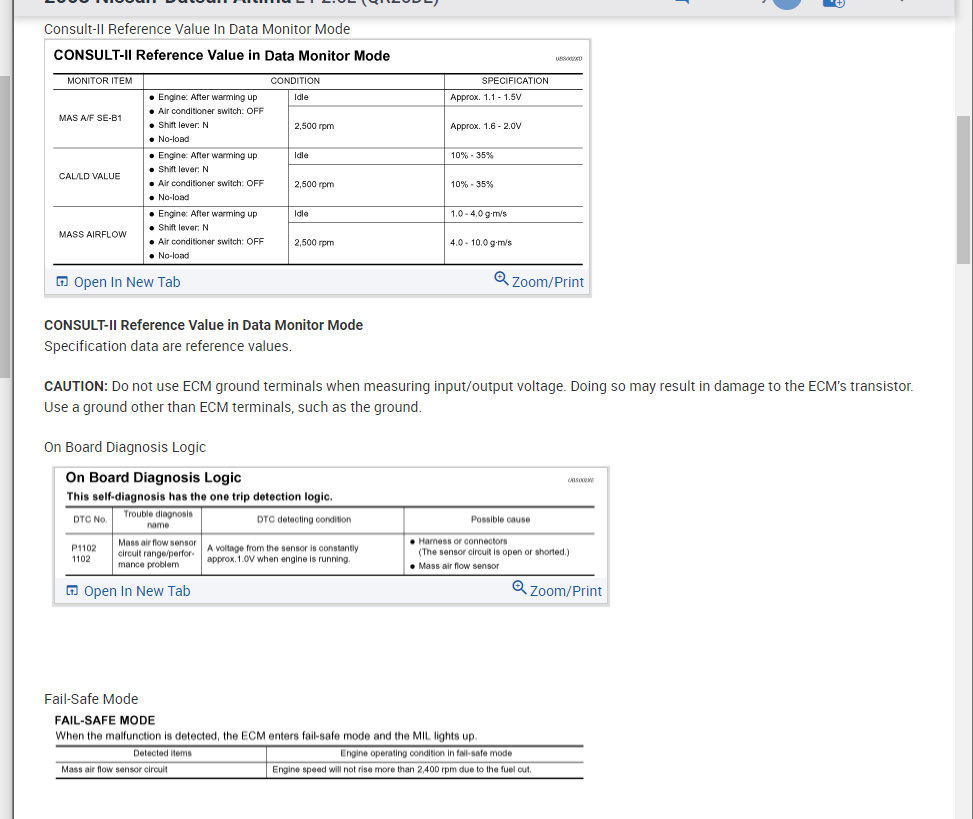Click the 'Possible cause' column header
The width and height of the screenshot is (973, 819).
500,519
